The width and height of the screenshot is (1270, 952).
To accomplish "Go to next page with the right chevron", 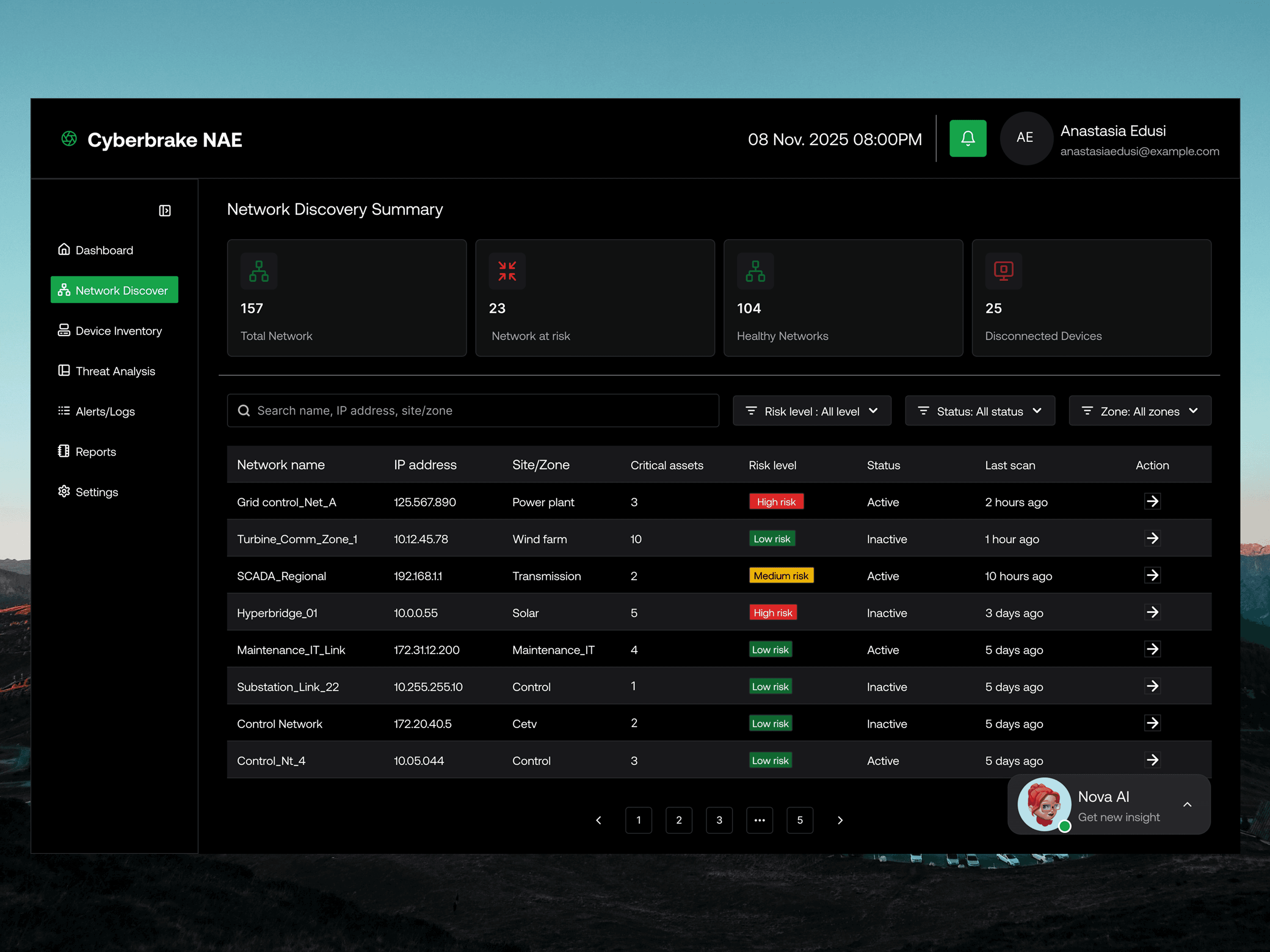I will [840, 820].
